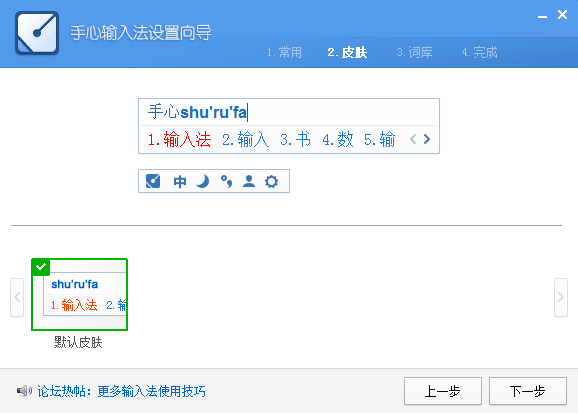
Task: Click the composition text 手心shu'ru'fa
Action: click(197, 112)
